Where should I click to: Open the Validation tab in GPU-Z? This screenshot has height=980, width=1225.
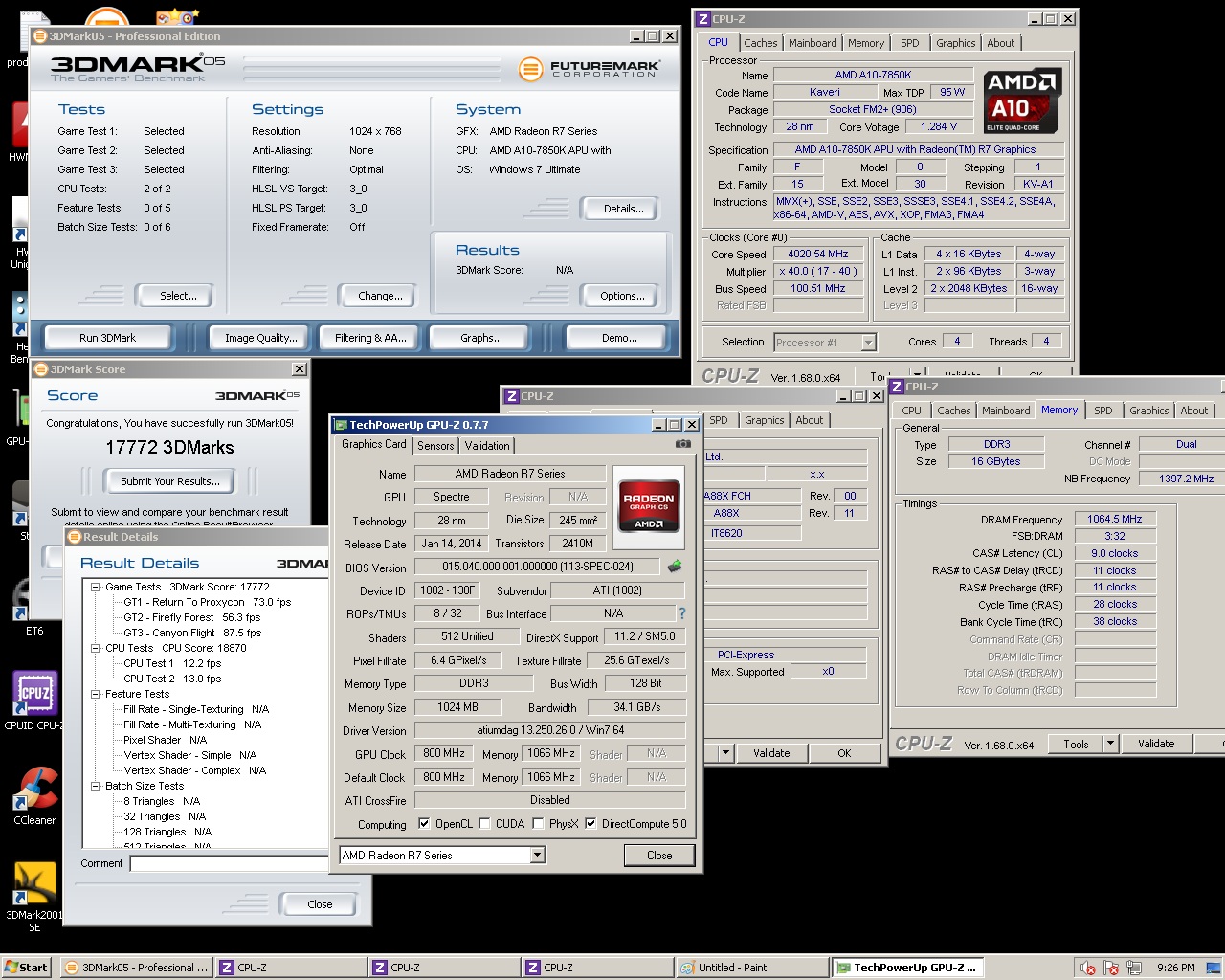click(x=487, y=446)
